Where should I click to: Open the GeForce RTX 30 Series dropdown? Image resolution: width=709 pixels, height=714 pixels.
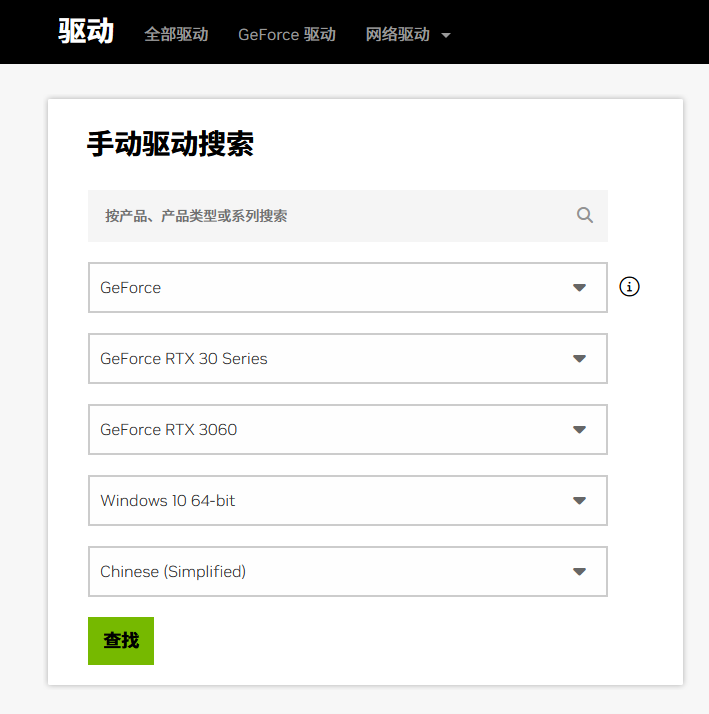click(348, 358)
